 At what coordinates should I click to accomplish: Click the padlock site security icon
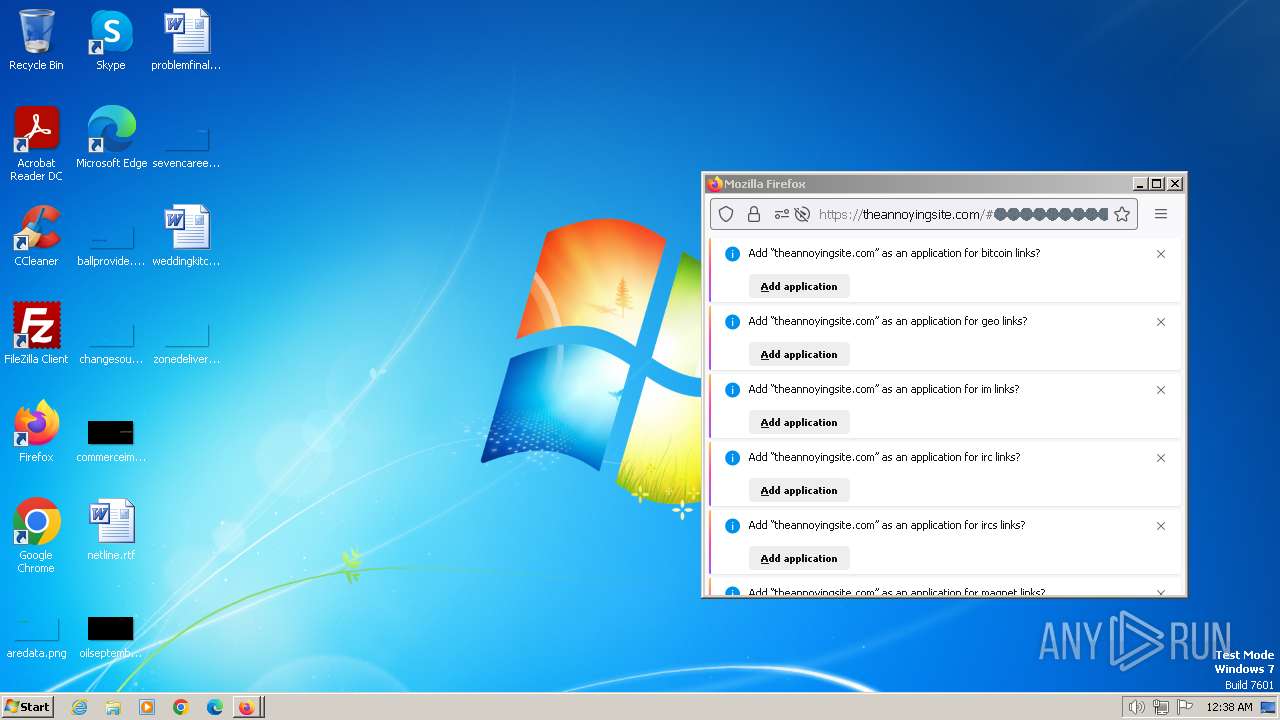754,214
